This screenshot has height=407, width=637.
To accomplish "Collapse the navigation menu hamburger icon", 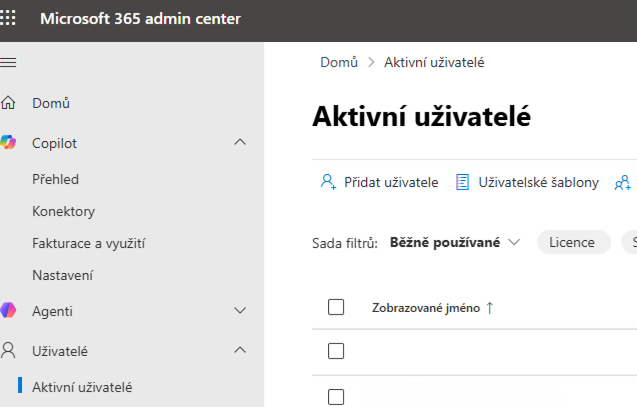I will [8, 63].
